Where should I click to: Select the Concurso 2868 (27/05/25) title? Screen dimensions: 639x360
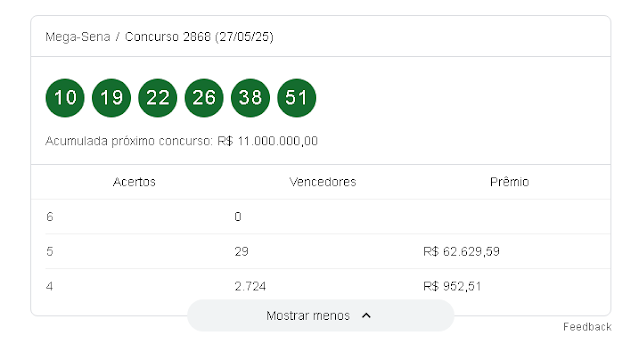pyautogui.click(x=199, y=37)
